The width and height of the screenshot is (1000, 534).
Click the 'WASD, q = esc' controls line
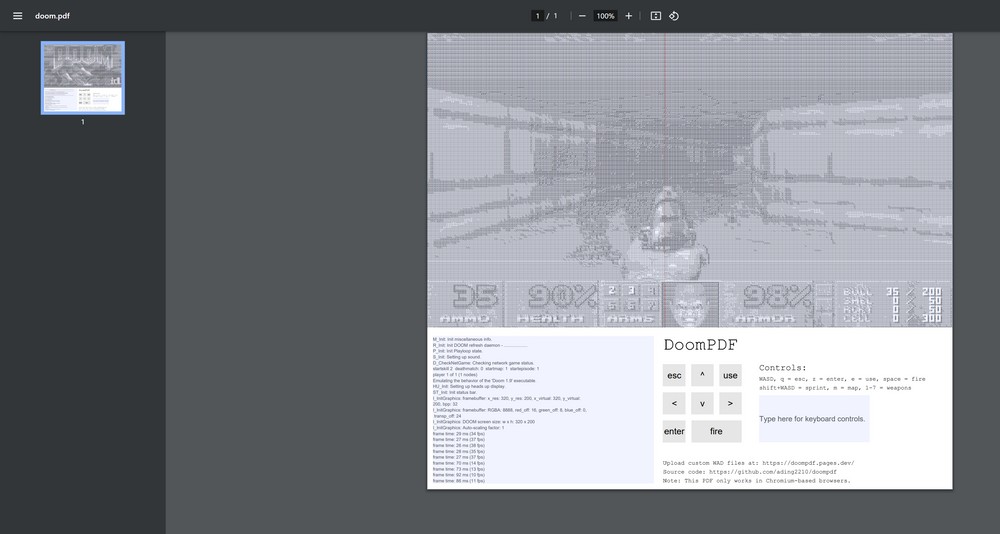point(842,379)
